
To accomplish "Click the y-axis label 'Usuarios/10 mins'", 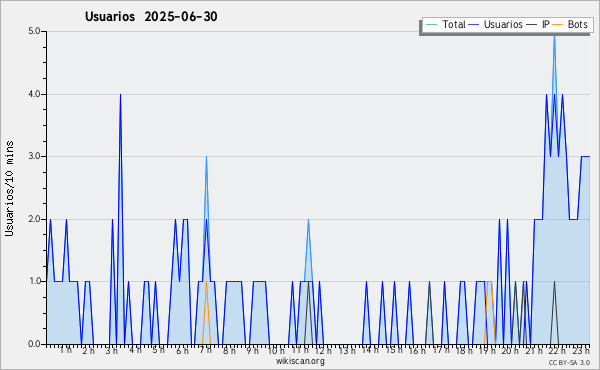I will pos(9,189).
